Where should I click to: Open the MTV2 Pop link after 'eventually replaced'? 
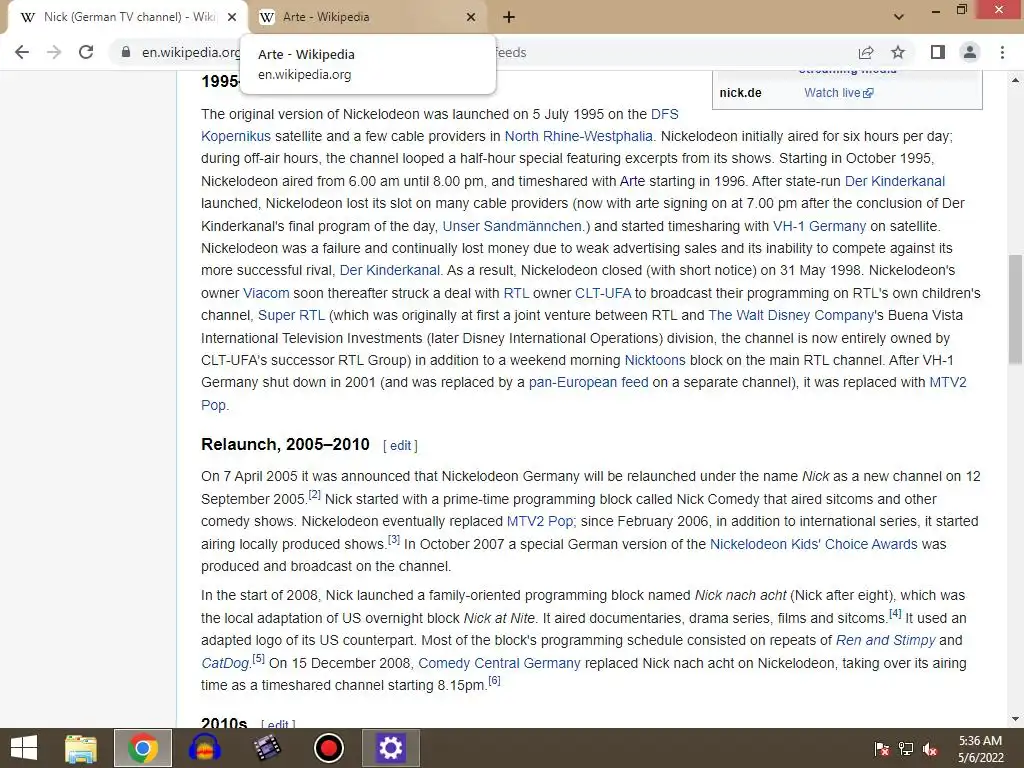(x=540, y=521)
